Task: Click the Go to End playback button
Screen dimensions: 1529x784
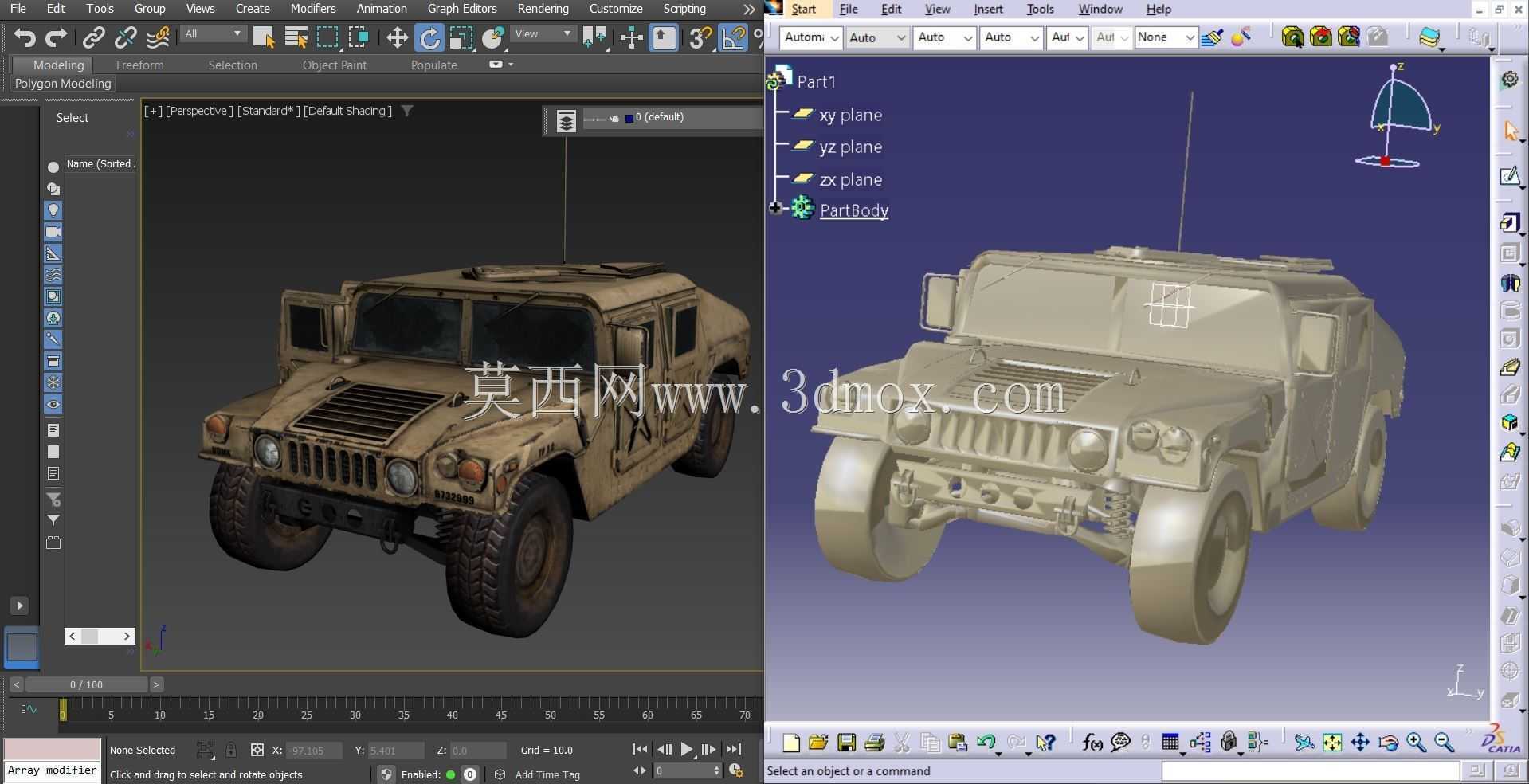Action: (x=734, y=749)
